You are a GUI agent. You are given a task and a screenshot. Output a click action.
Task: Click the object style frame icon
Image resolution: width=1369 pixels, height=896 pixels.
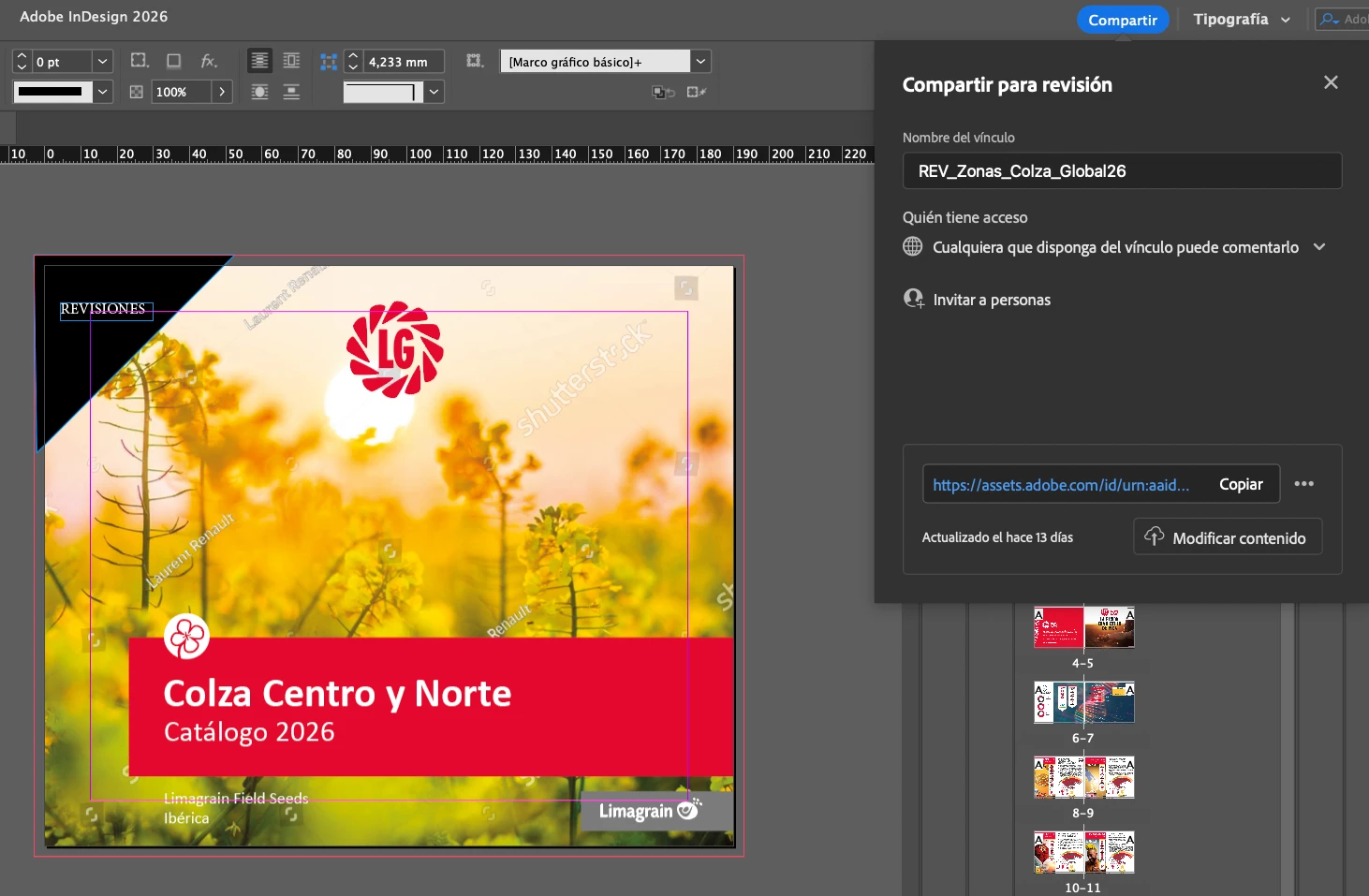click(x=475, y=61)
